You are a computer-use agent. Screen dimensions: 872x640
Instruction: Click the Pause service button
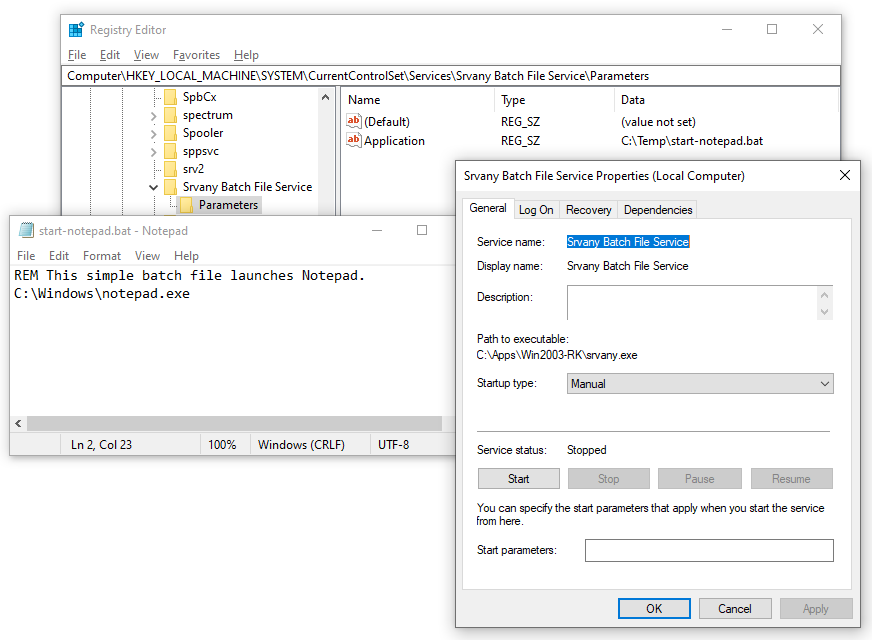[699, 479]
